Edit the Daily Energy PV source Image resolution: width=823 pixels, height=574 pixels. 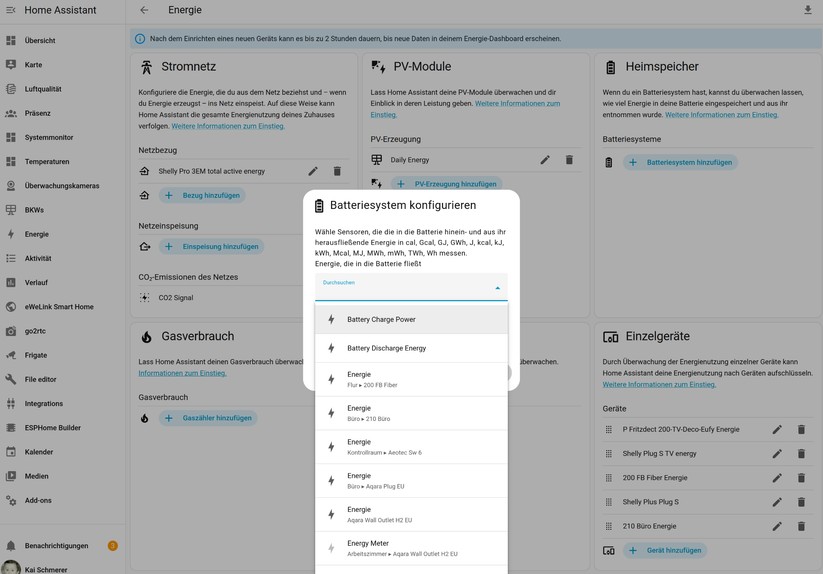pos(545,160)
